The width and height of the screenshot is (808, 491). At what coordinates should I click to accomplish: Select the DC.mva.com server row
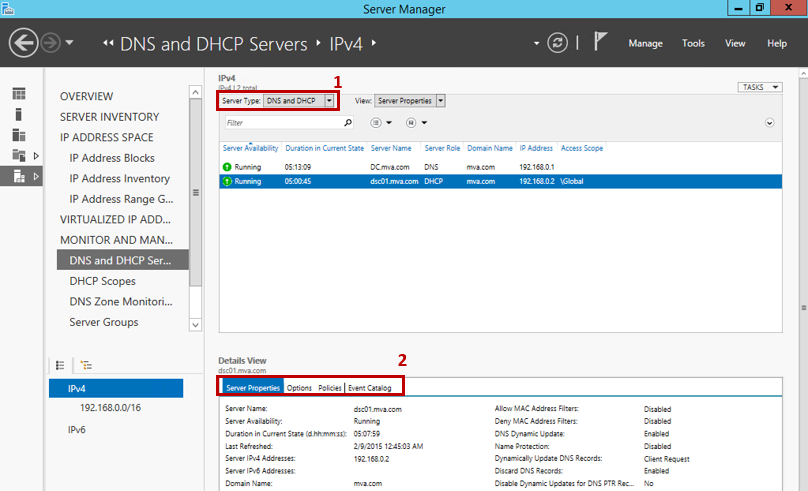[500, 167]
